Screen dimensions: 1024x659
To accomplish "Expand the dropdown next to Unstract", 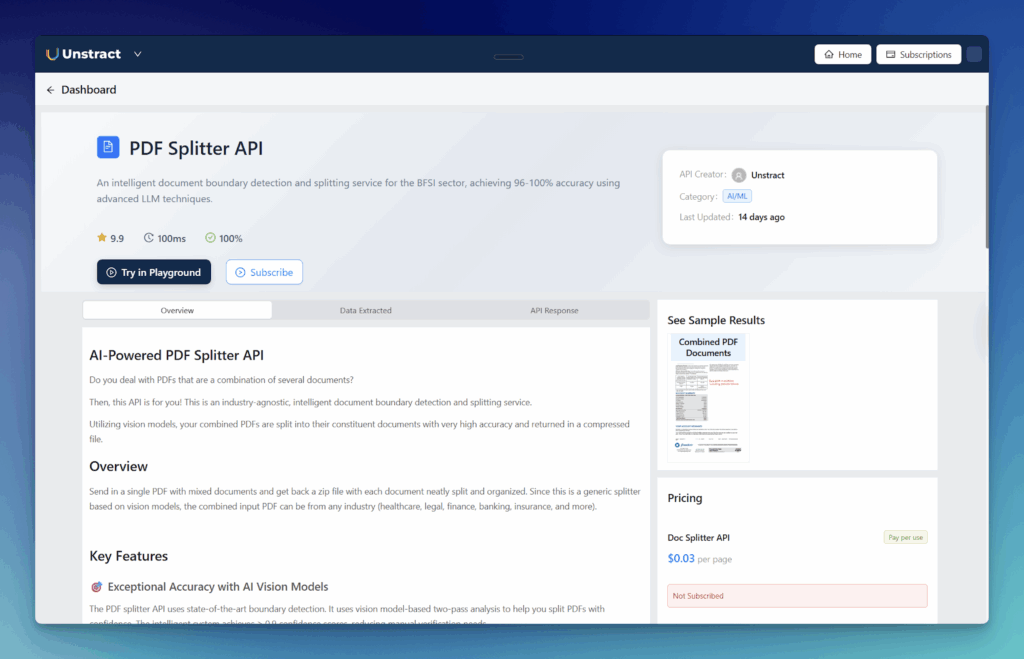I will point(137,54).
